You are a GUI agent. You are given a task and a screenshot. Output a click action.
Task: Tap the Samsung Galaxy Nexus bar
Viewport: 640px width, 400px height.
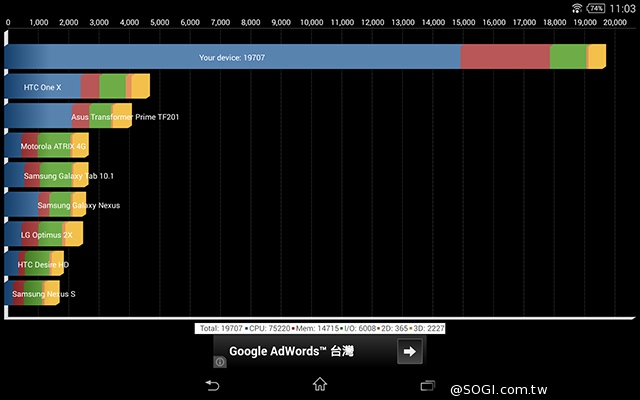tap(45, 205)
